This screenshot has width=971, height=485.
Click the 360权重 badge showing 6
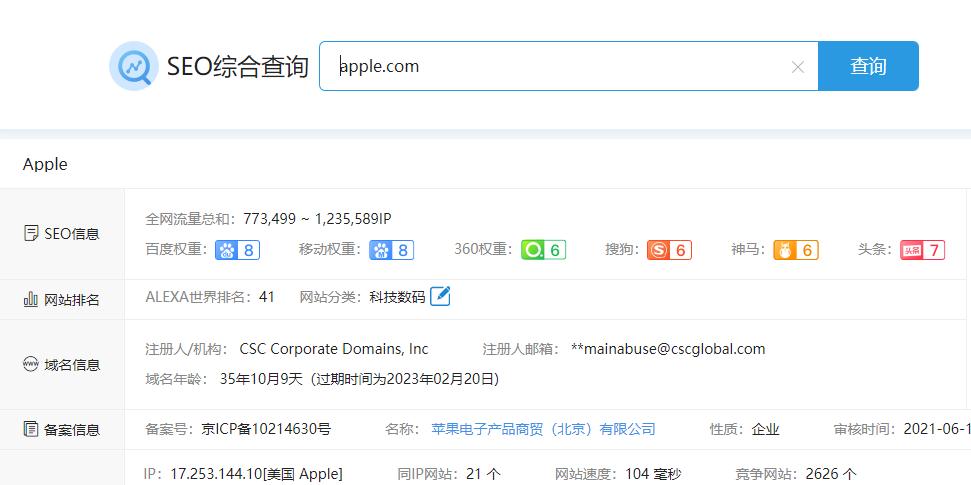(543, 250)
